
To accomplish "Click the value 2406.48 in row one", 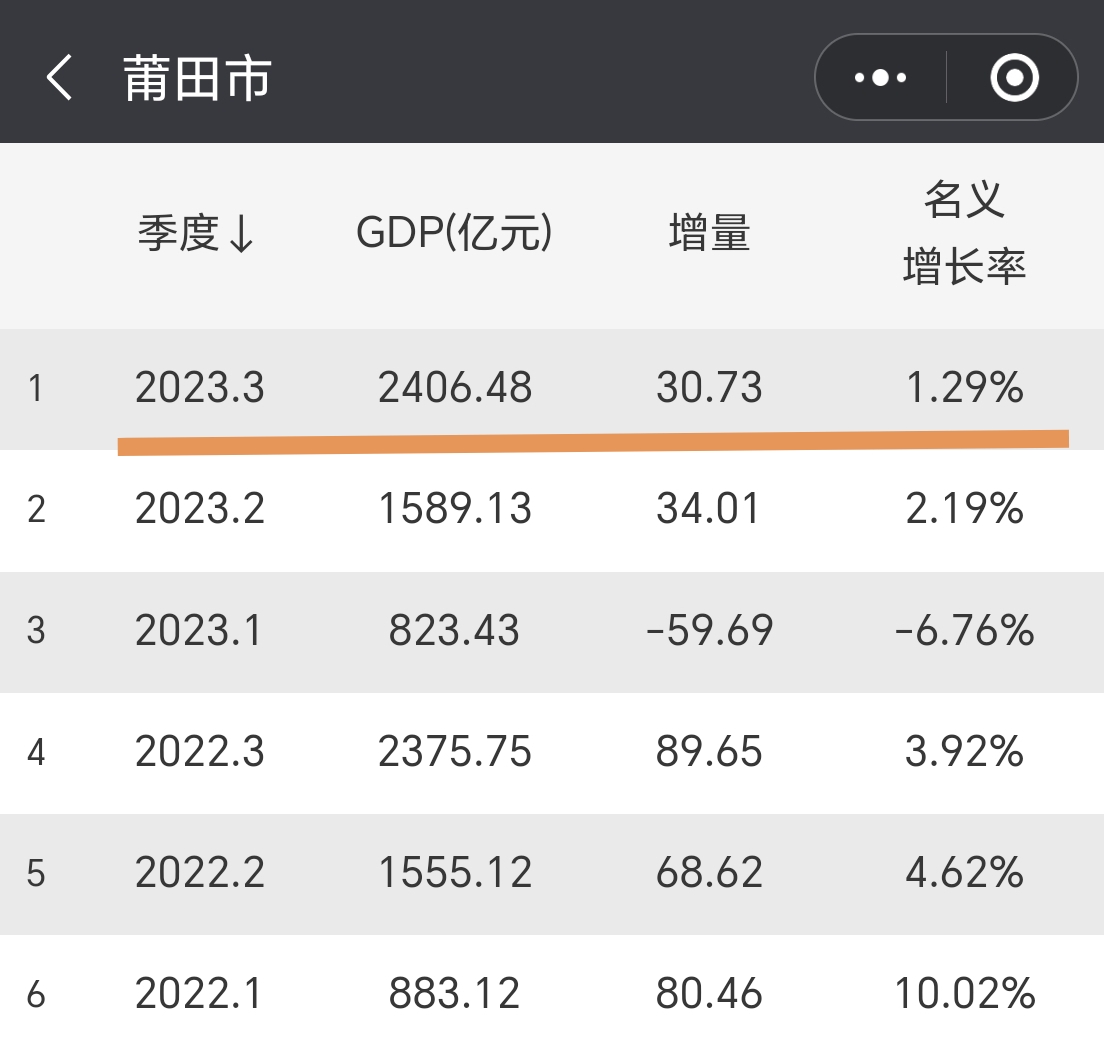I will click(x=456, y=388).
